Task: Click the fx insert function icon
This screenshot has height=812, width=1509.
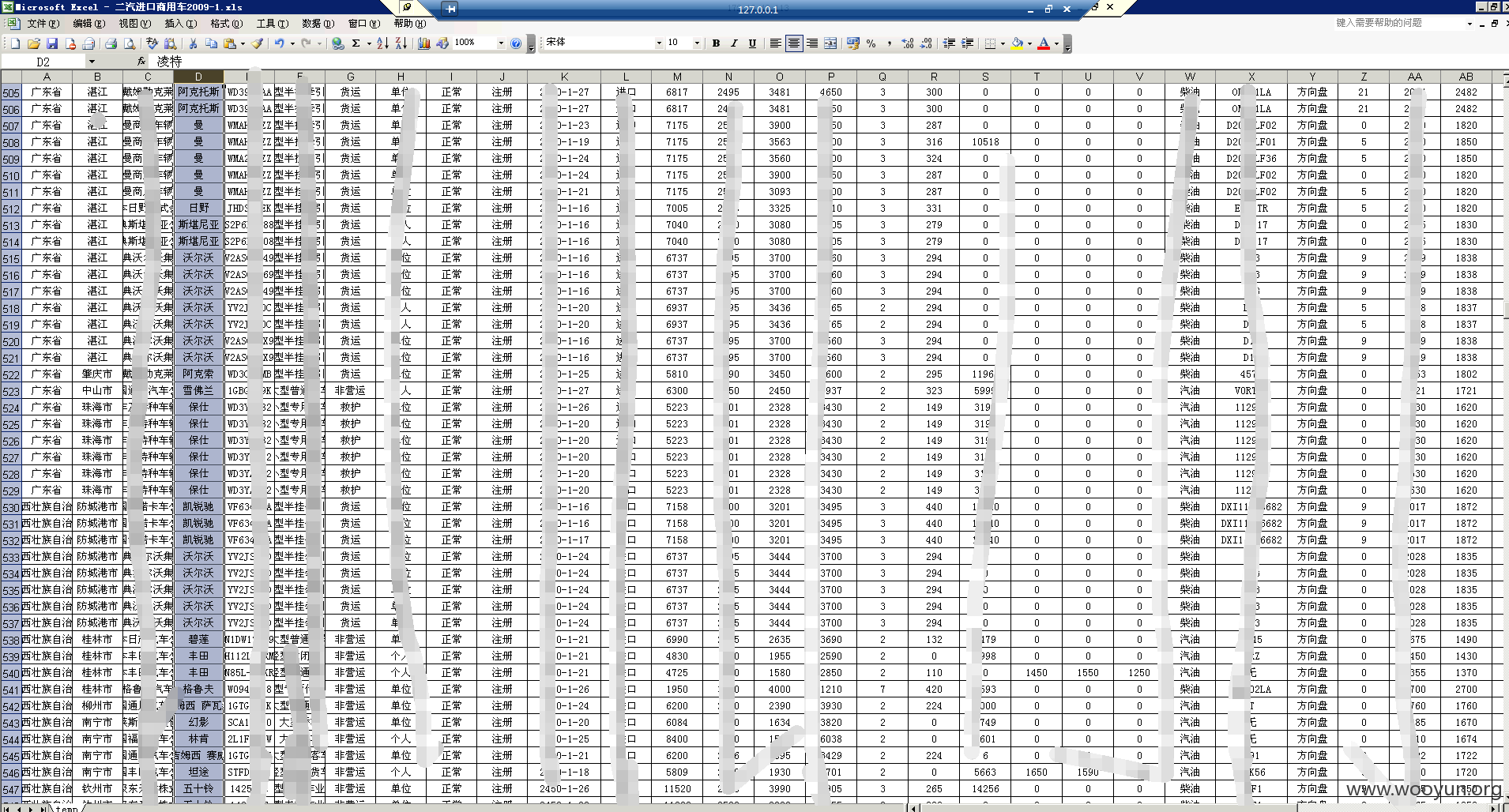Action: coord(141,62)
